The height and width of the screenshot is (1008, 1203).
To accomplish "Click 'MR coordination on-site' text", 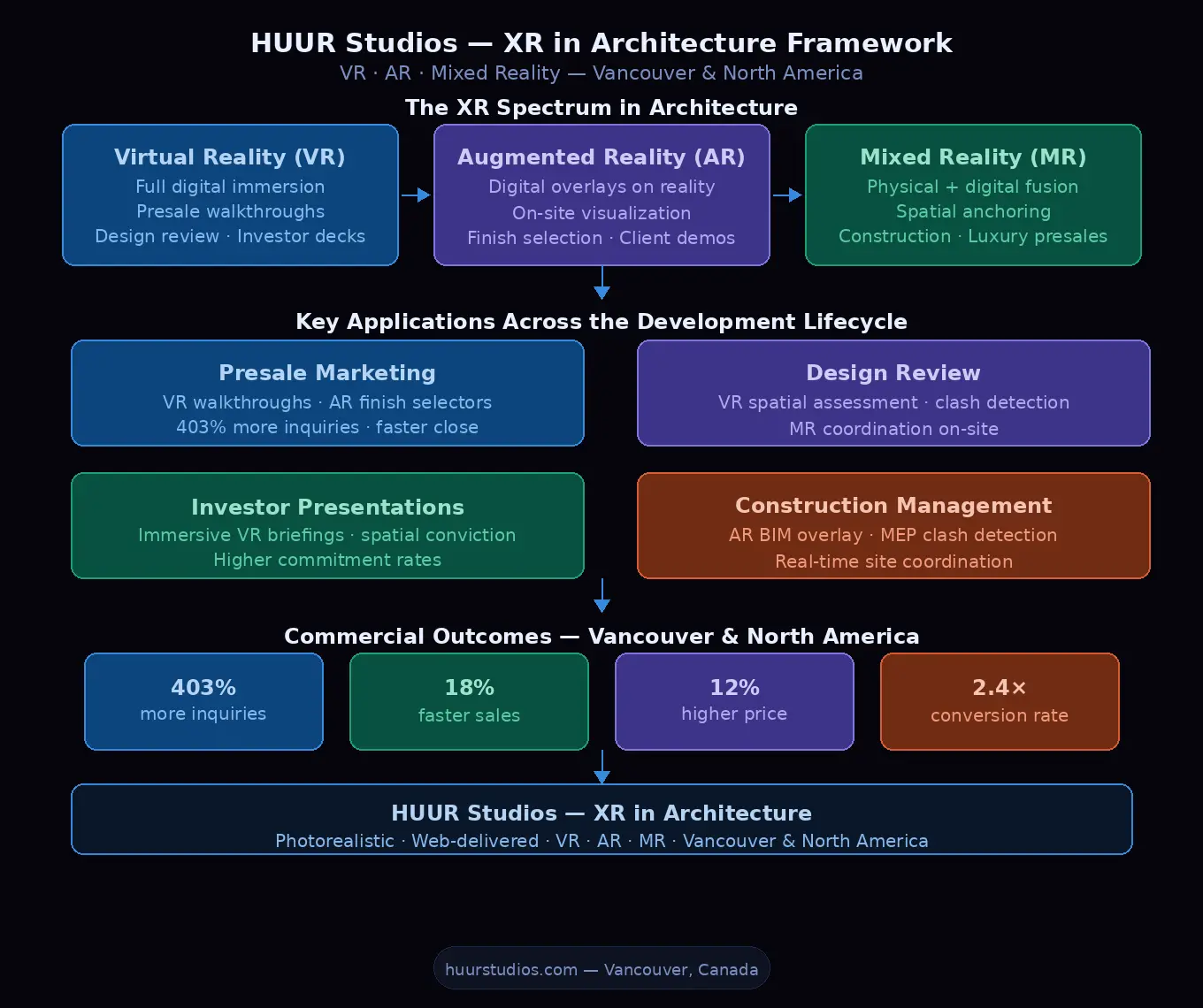I will click(x=893, y=429).
